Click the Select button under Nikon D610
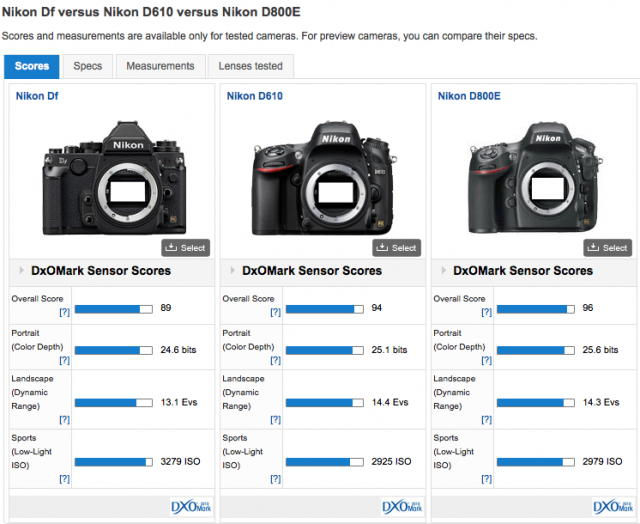This screenshot has width=640, height=524. [x=397, y=248]
